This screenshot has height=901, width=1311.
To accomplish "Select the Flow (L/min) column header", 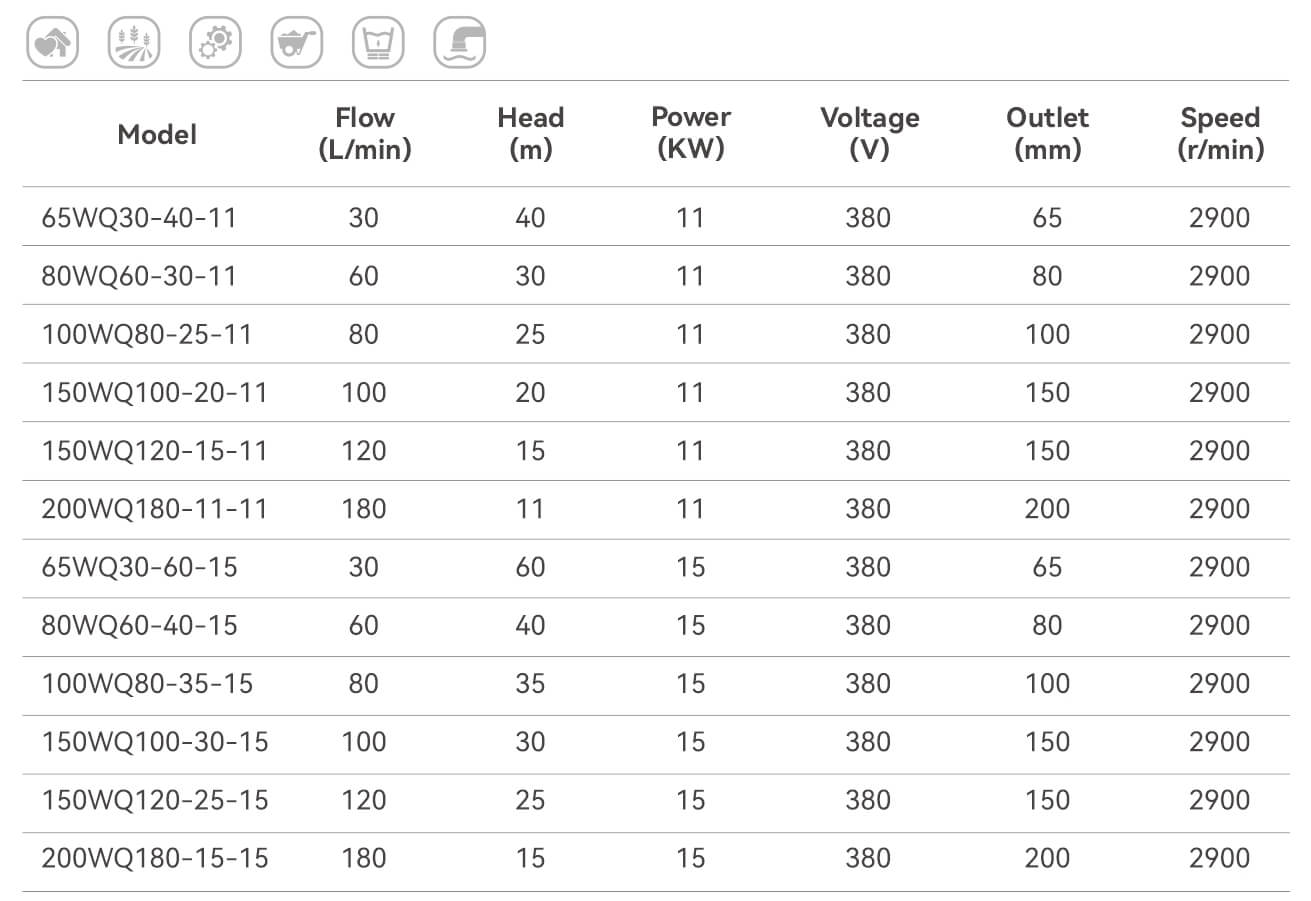I will coord(364,134).
